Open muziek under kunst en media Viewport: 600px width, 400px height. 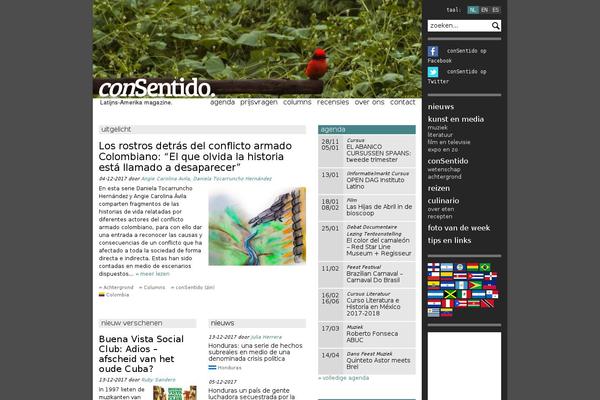click(x=437, y=127)
